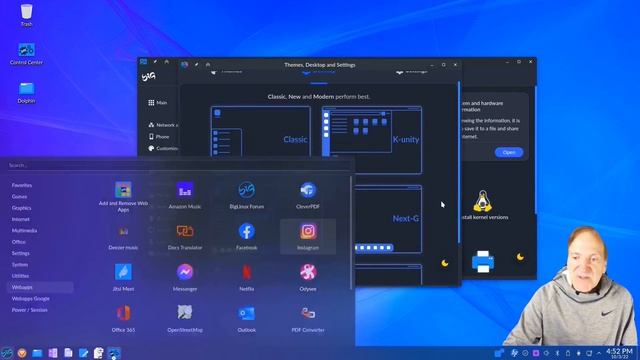This screenshot has height=360, width=640.
Task: Open the Brave browser from taskbar
Action: (x=22, y=353)
